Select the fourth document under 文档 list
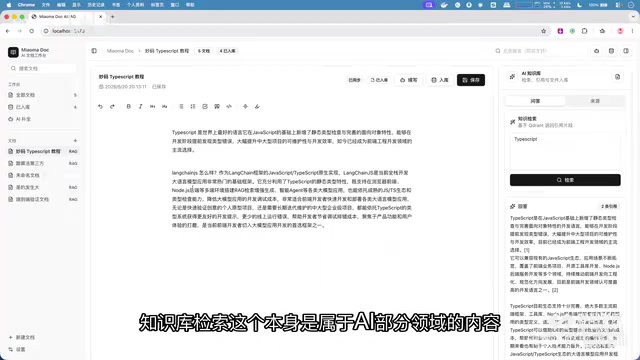 click(x=42, y=187)
